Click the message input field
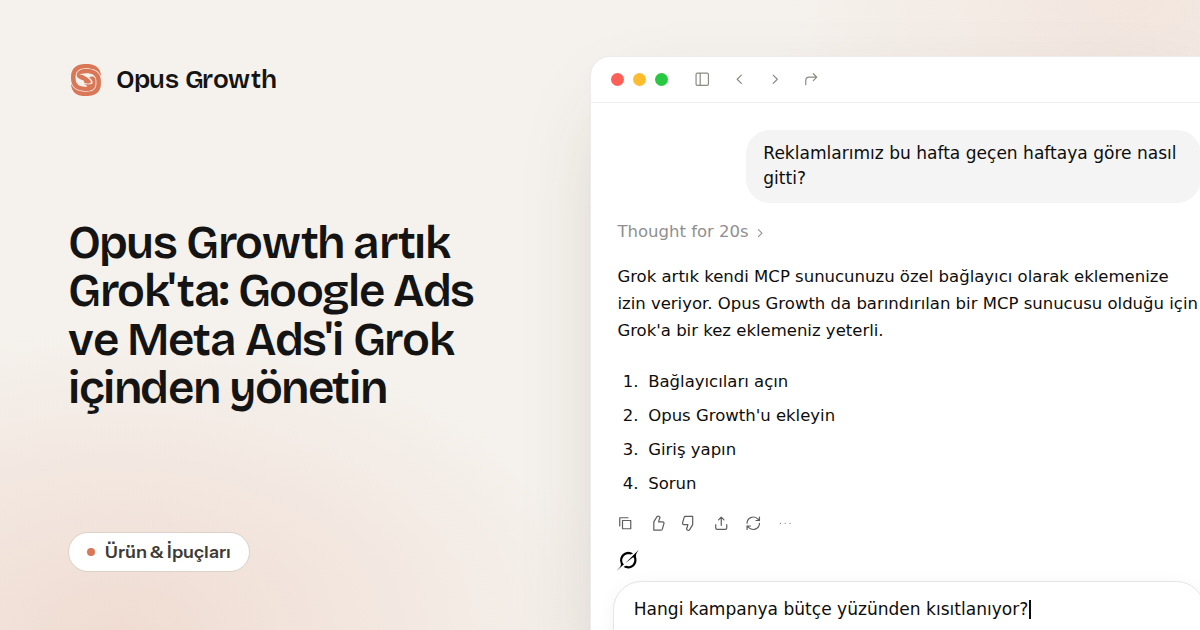The image size is (1200, 630). click(906, 606)
